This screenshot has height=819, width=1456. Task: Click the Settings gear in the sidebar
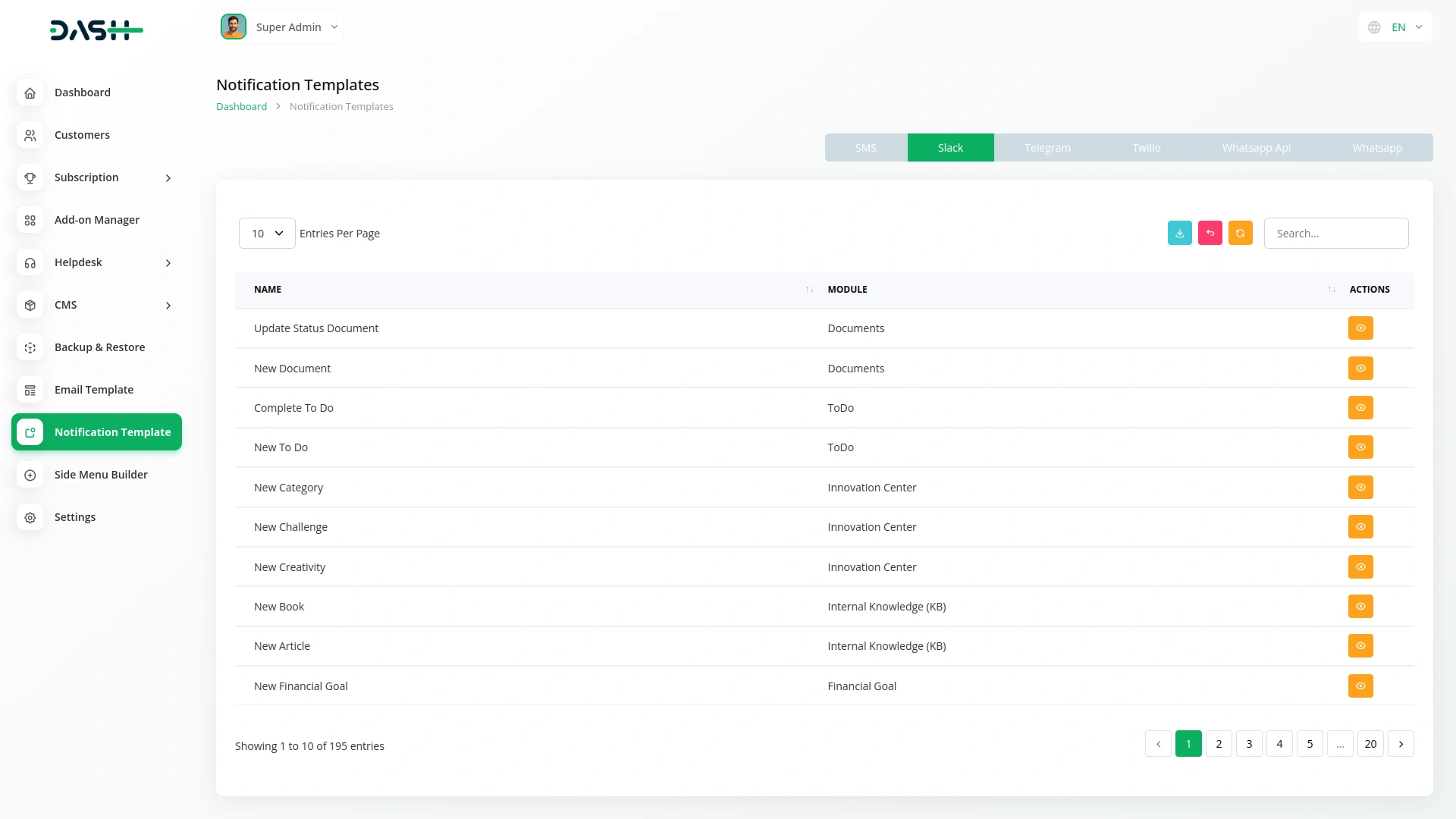[30, 517]
